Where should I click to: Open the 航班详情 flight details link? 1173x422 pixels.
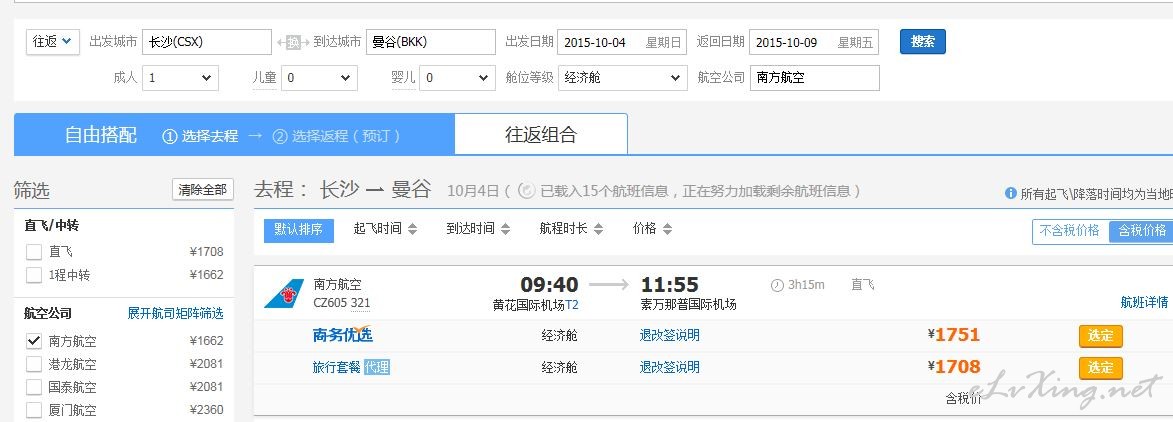tap(1144, 302)
